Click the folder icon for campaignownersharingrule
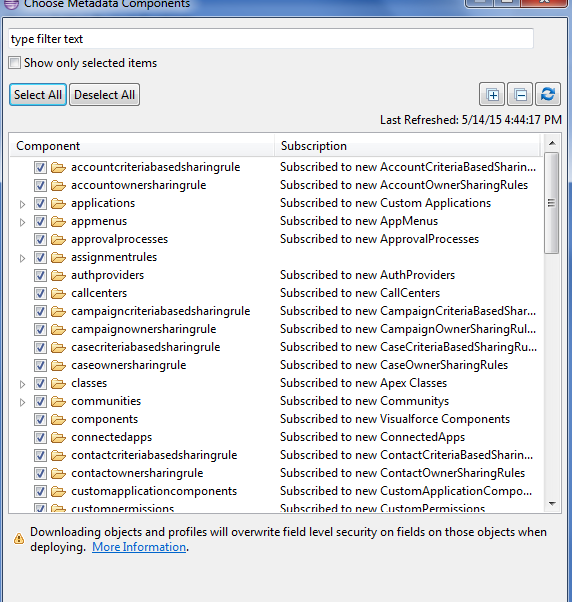This screenshot has height=602, width=572. 58,329
